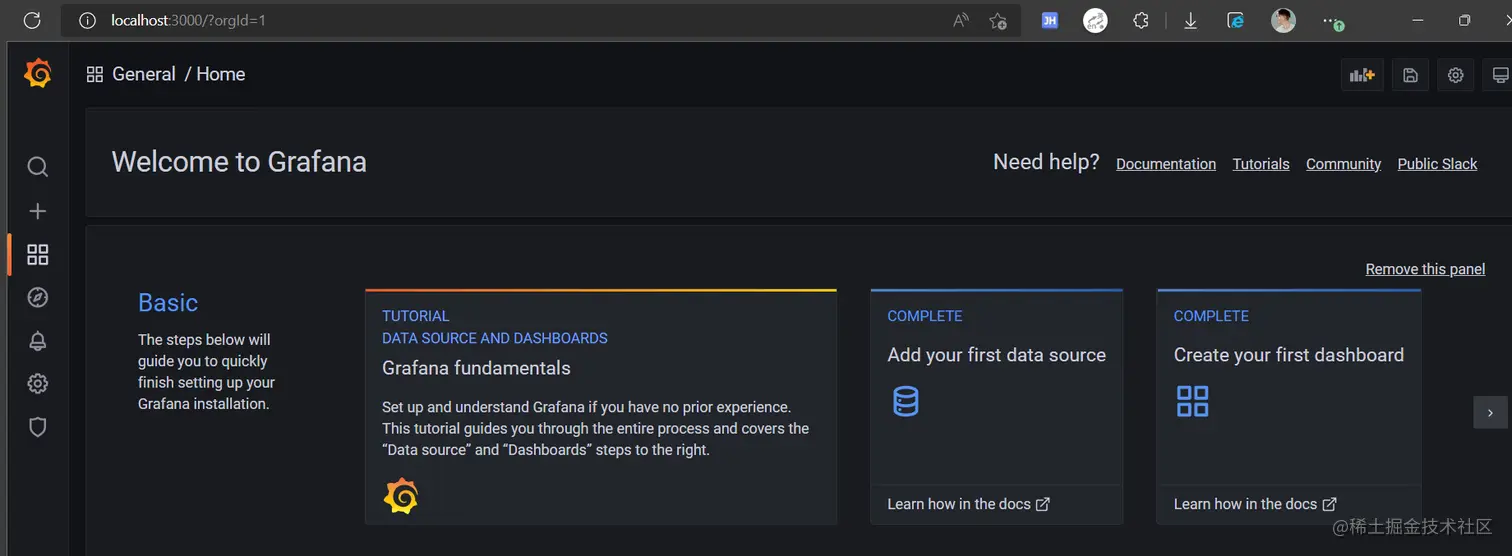Click the Create your first dashboard heading
The image size is (1512, 556).
(1288, 355)
